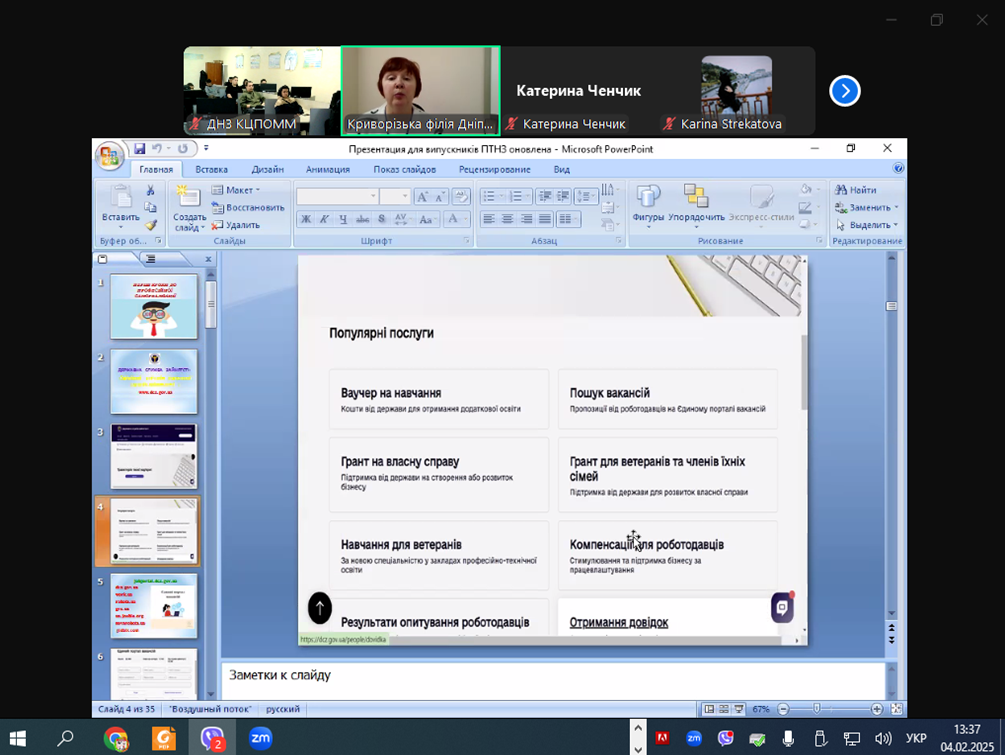
Task: Toggle italic formatting in font group
Action: (324, 219)
